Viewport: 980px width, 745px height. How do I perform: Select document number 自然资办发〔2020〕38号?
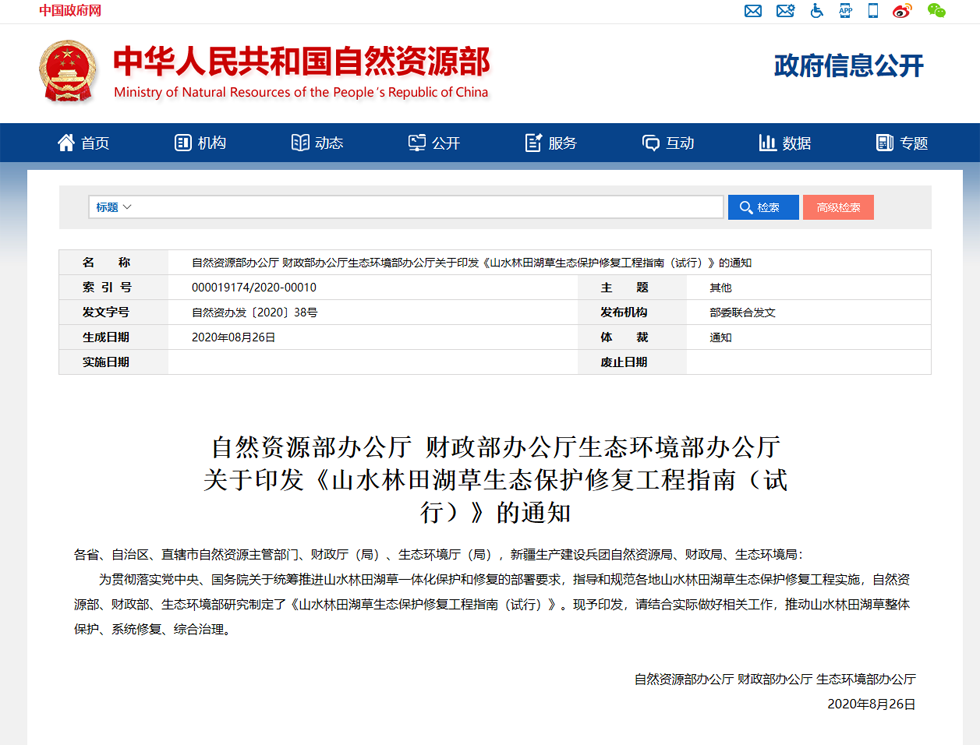coord(254,312)
